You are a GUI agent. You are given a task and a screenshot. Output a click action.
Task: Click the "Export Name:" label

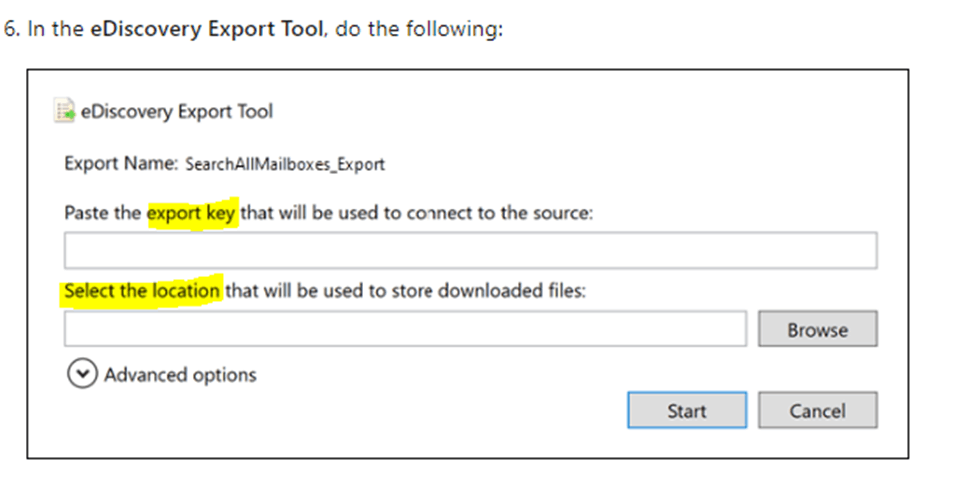click(121, 164)
